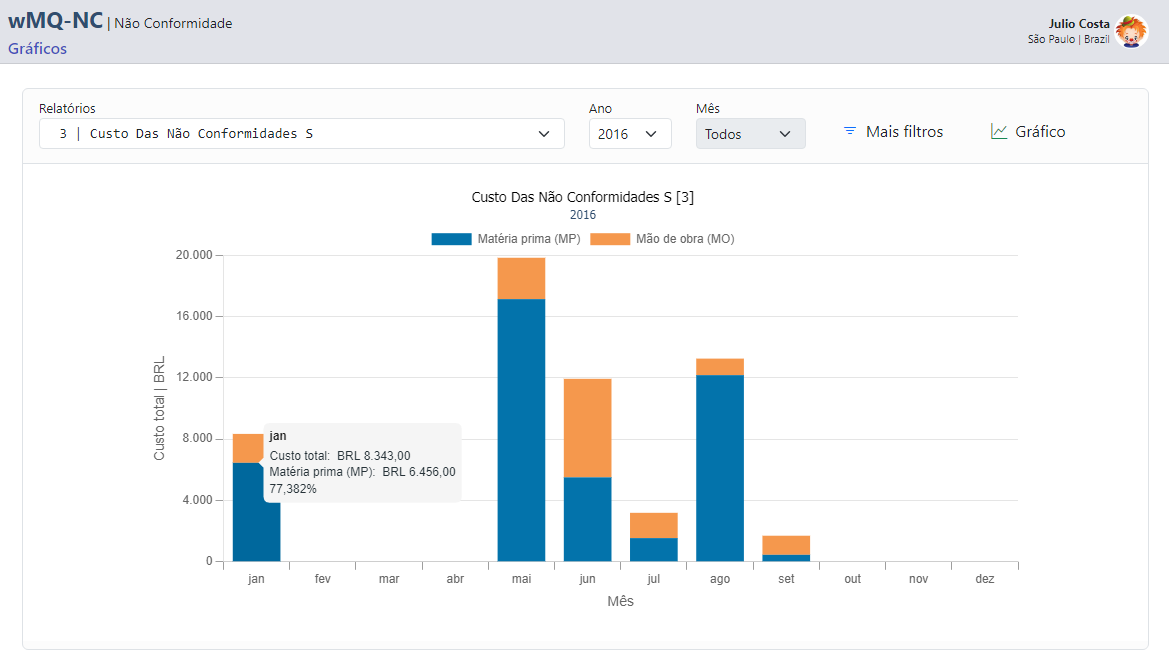Click the fev x-axis label
The image size is (1169, 670).
(x=322, y=578)
